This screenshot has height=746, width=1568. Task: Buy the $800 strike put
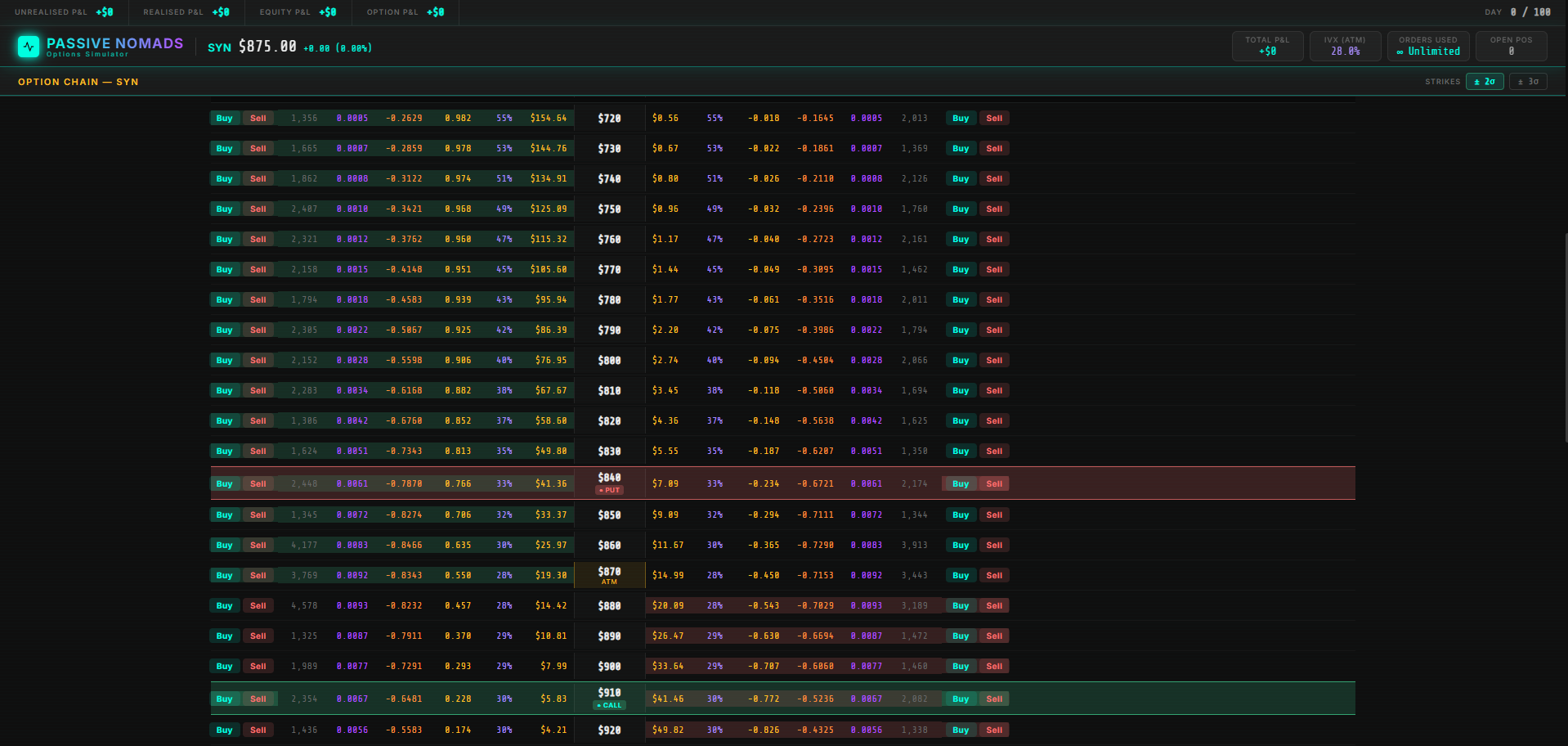click(x=961, y=361)
